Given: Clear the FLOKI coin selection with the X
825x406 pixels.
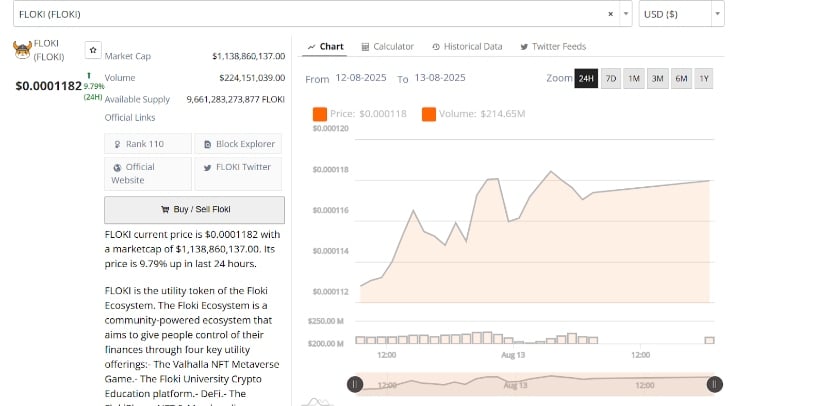Looking at the screenshot, I should (x=611, y=15).
